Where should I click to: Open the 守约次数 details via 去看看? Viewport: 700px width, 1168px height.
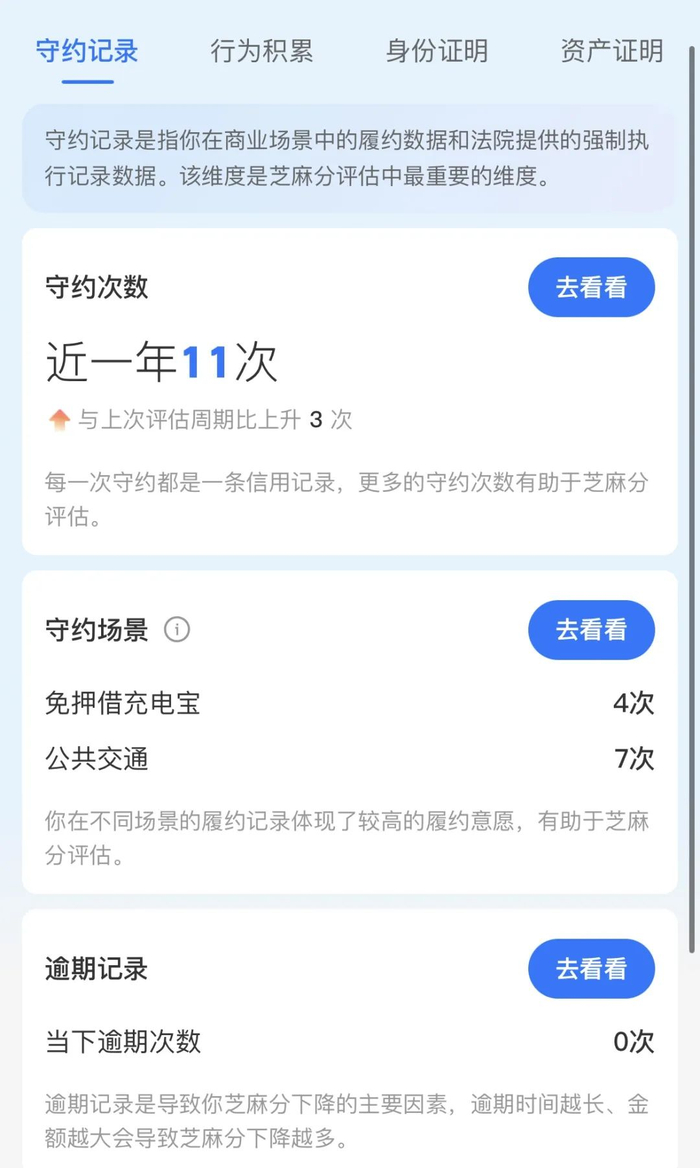591,287
